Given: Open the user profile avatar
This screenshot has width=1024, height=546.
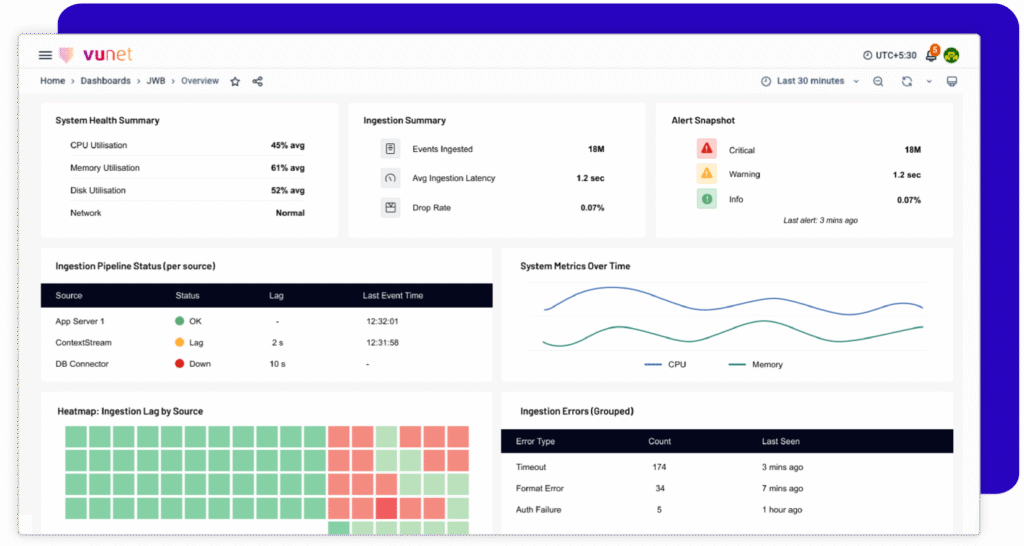Looking at the screenshot, I should (x=951, y=55).
